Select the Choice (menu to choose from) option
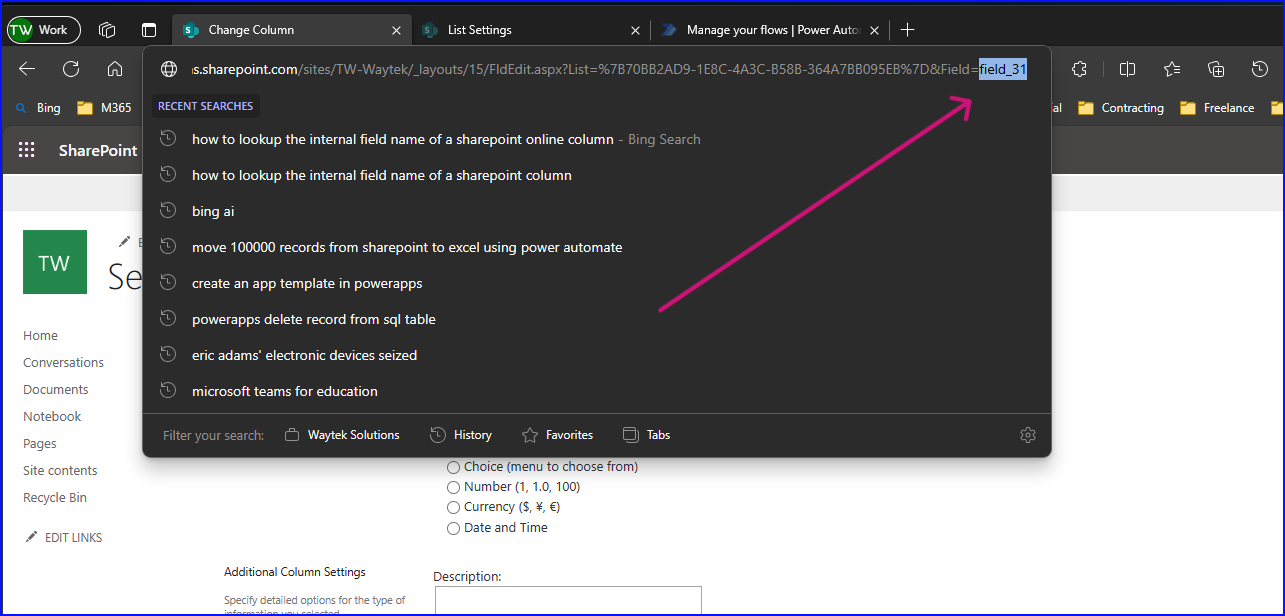This screenshot has width=1285, height=616. coord(454,467)
